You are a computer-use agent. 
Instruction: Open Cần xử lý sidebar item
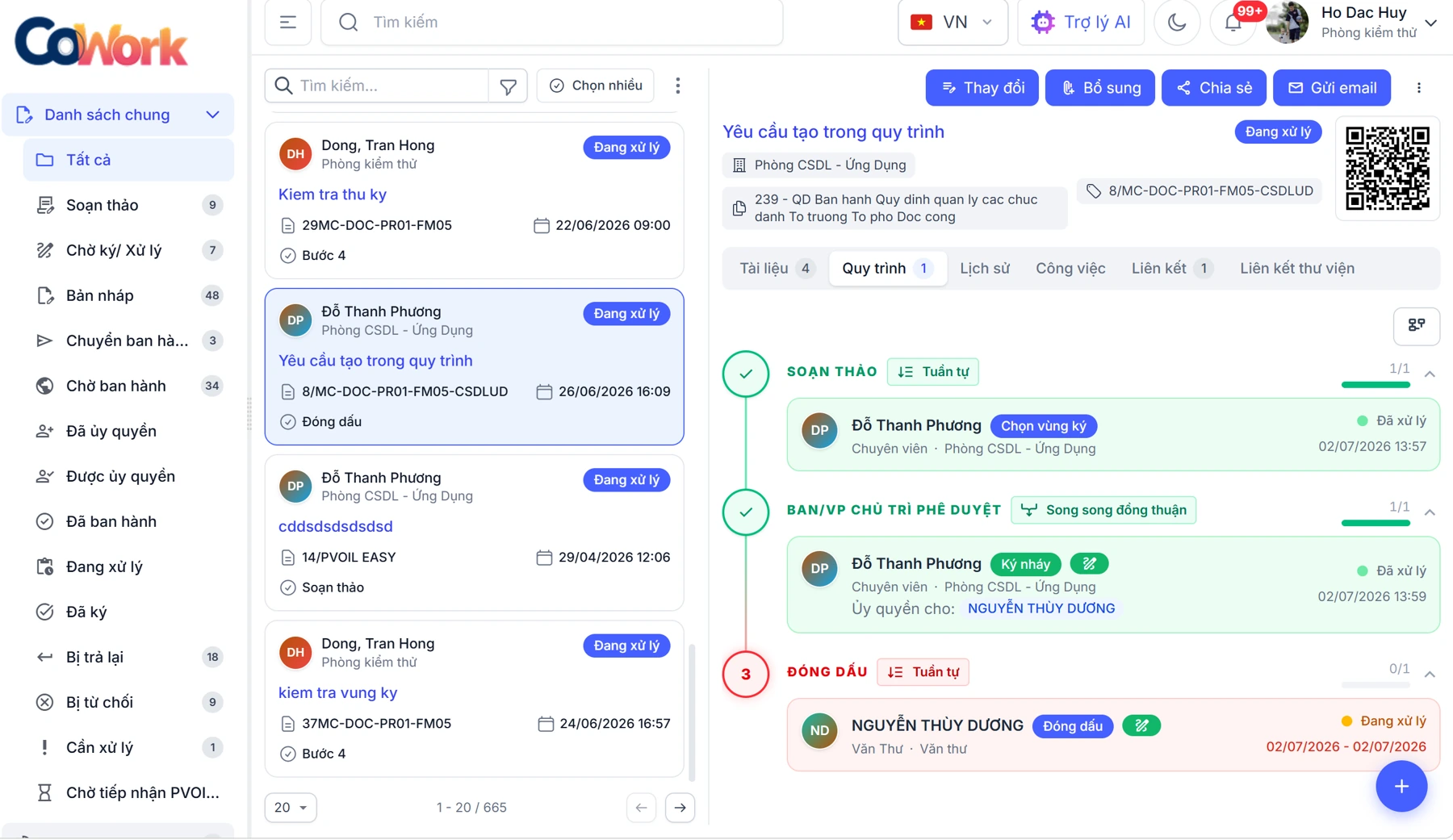coord(128,747)
